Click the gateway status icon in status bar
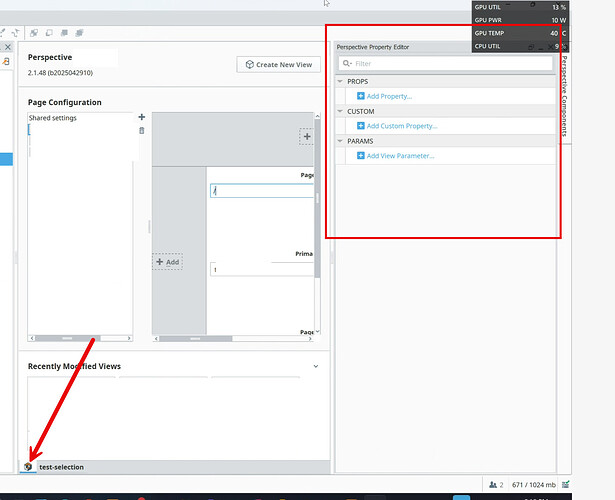The width and height of the screenshot is (615, 500). click(x=565, y=485)
